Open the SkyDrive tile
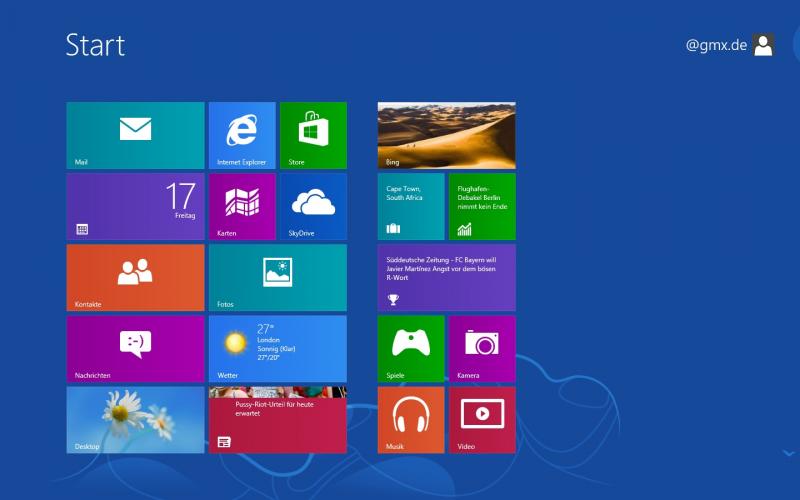This screenshot has width=800, height=500. click(313, 207)
